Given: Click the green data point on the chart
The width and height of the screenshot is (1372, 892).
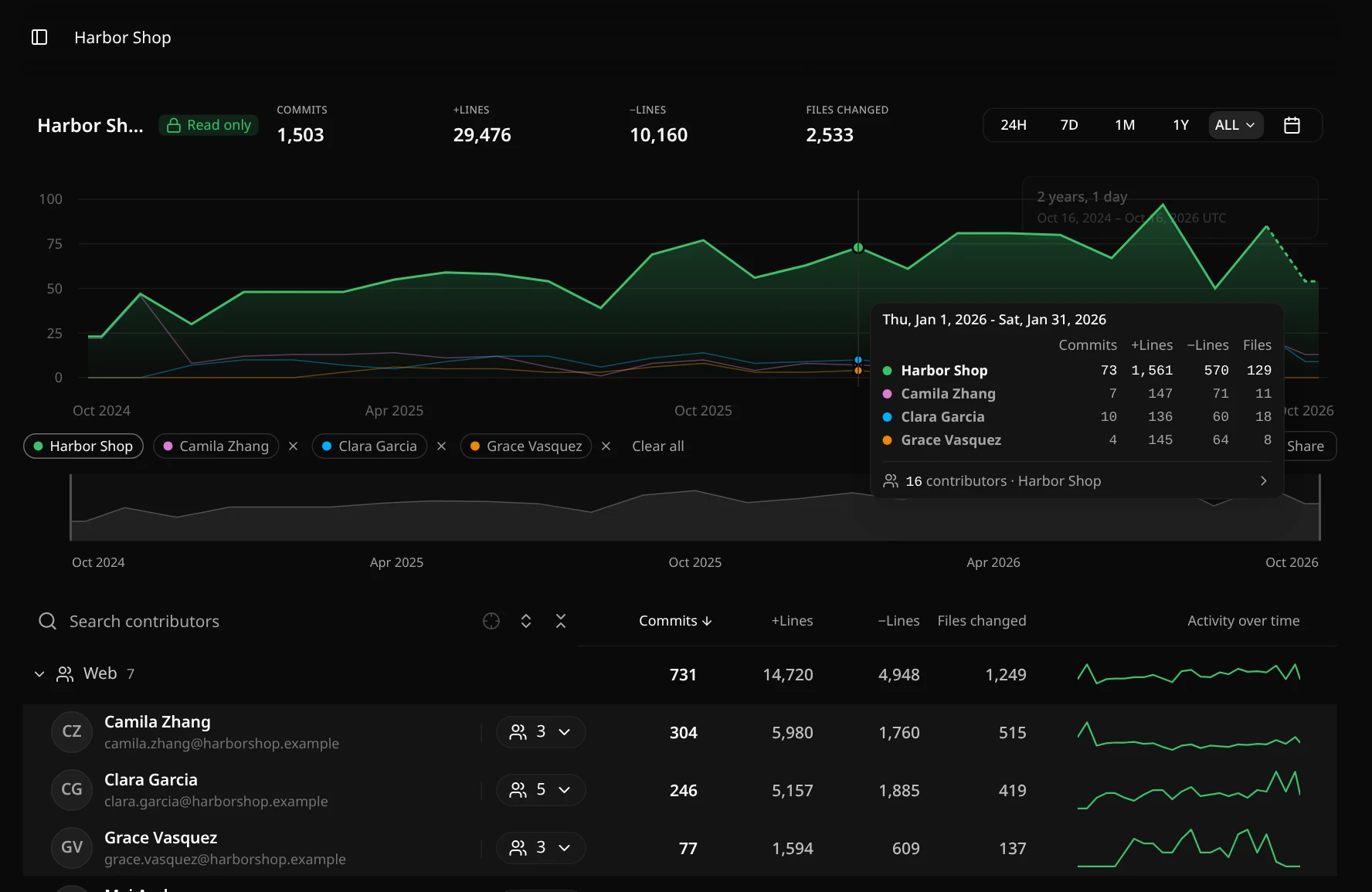Looking at the screenshot, I should pyautogui.click(x=858, y=248).
